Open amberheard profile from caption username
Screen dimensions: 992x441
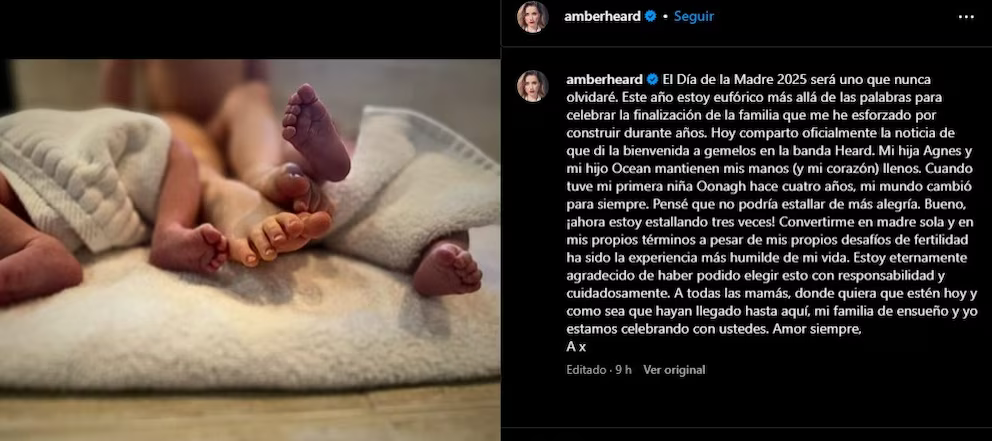[604, 80]
